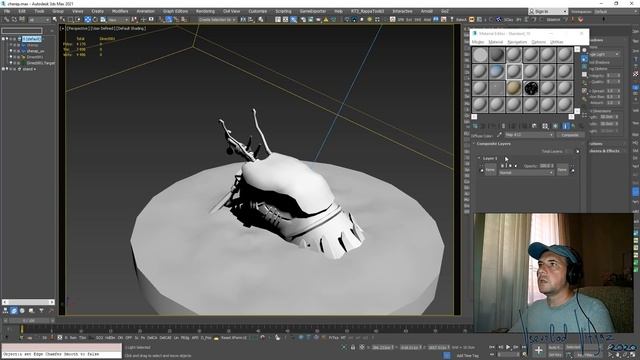Click left None texture button in Layer 1

coord(490,169)
